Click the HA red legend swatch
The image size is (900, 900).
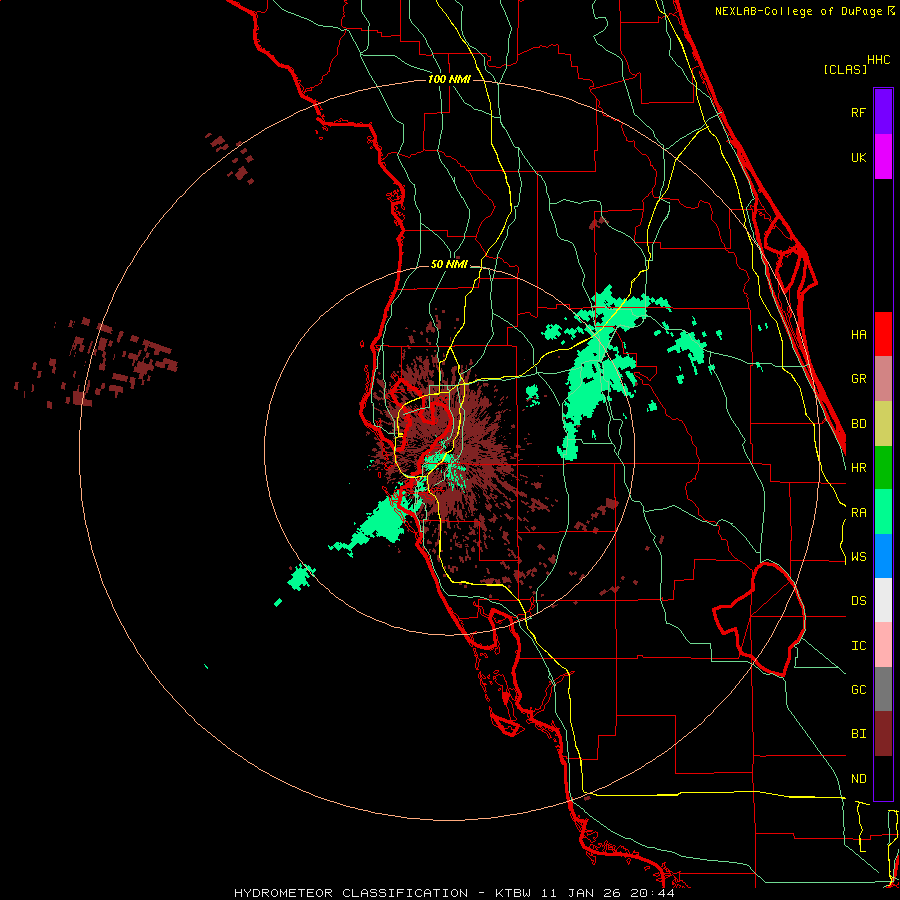pyautogui.click(x=883, y=334)
